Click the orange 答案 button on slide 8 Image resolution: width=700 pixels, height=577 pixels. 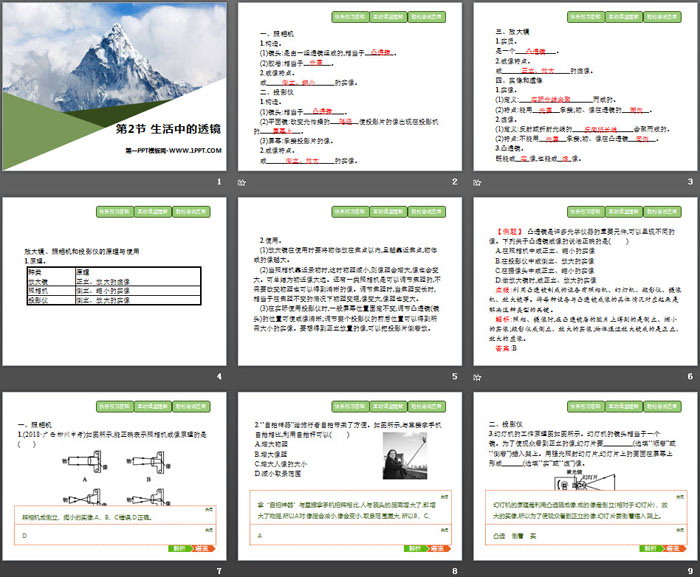pos(437,548)
